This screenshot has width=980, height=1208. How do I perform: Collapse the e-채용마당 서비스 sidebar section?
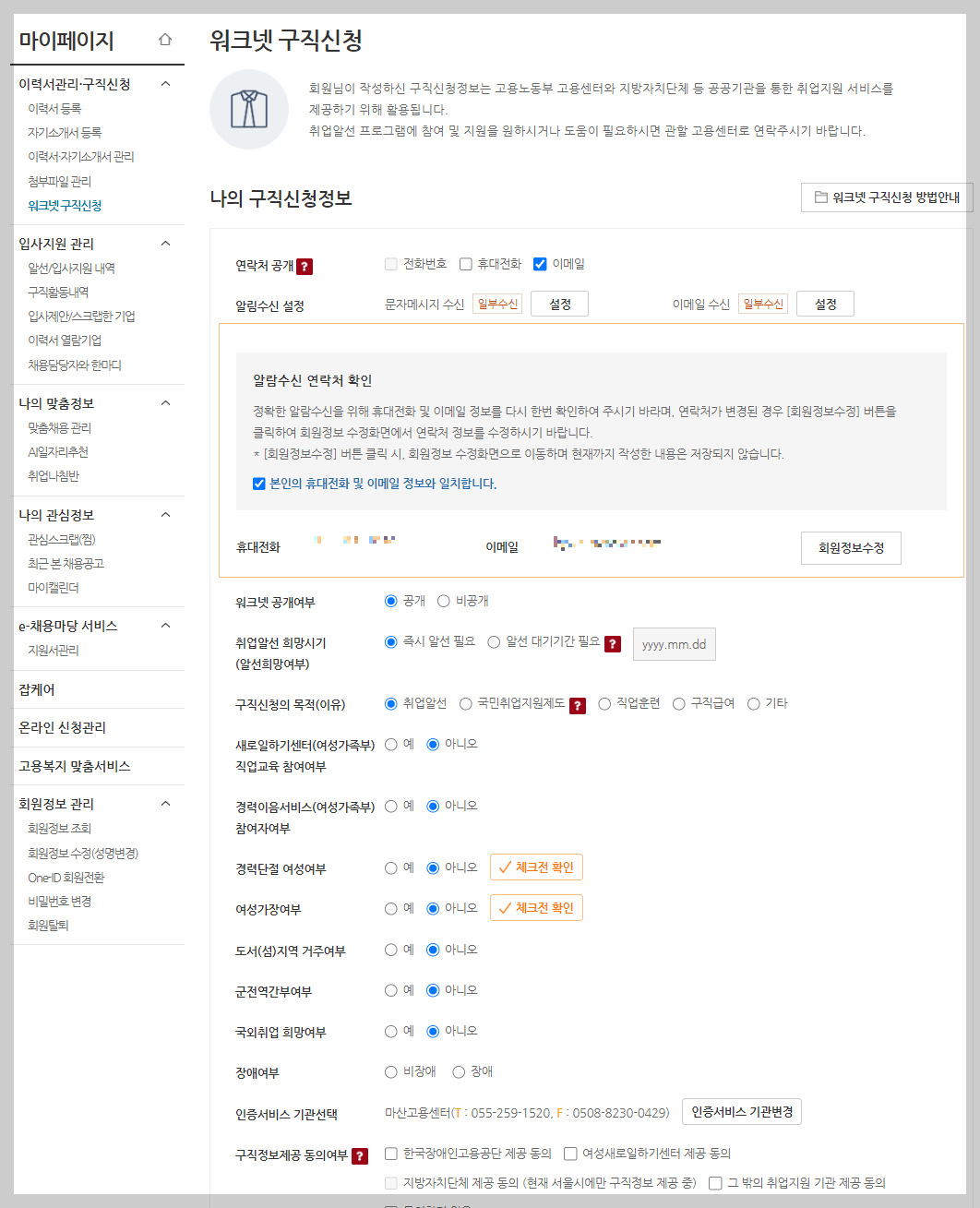click(166, 626)
